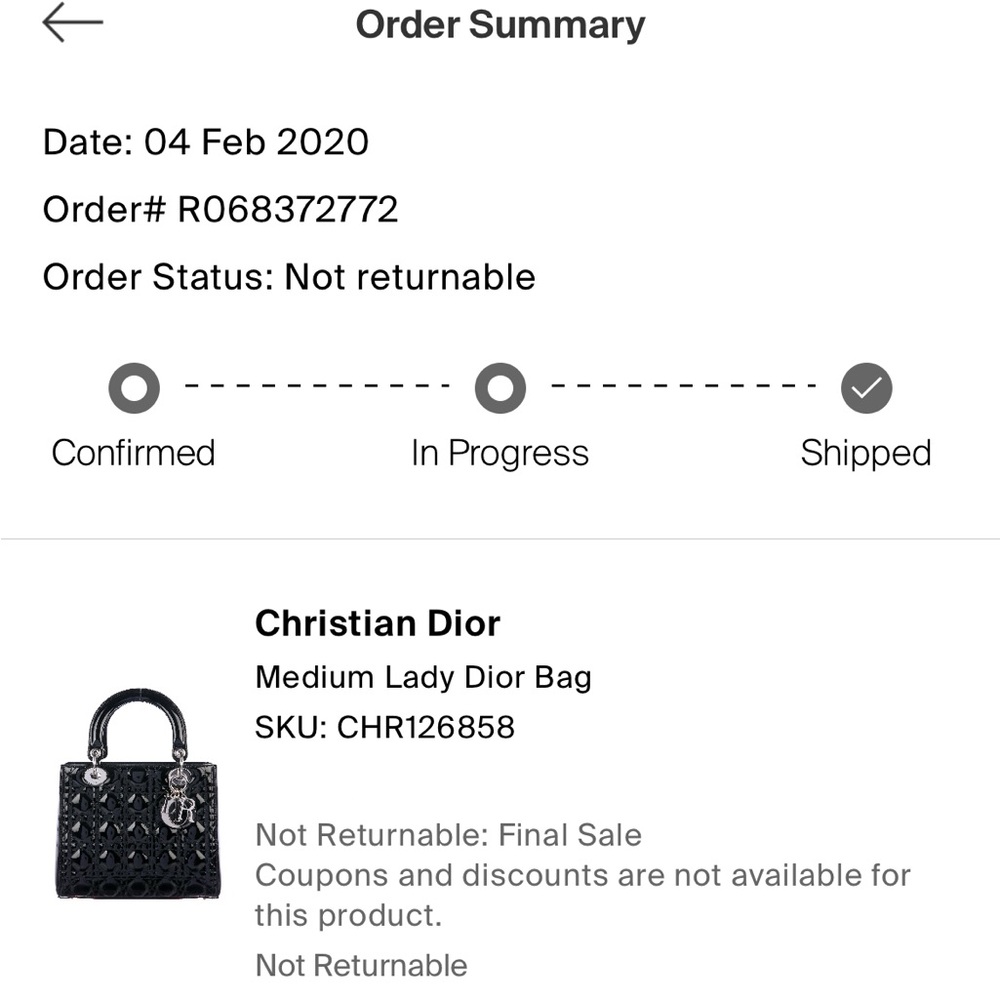Select the Medium Lady Dior Bag product title

421,677
